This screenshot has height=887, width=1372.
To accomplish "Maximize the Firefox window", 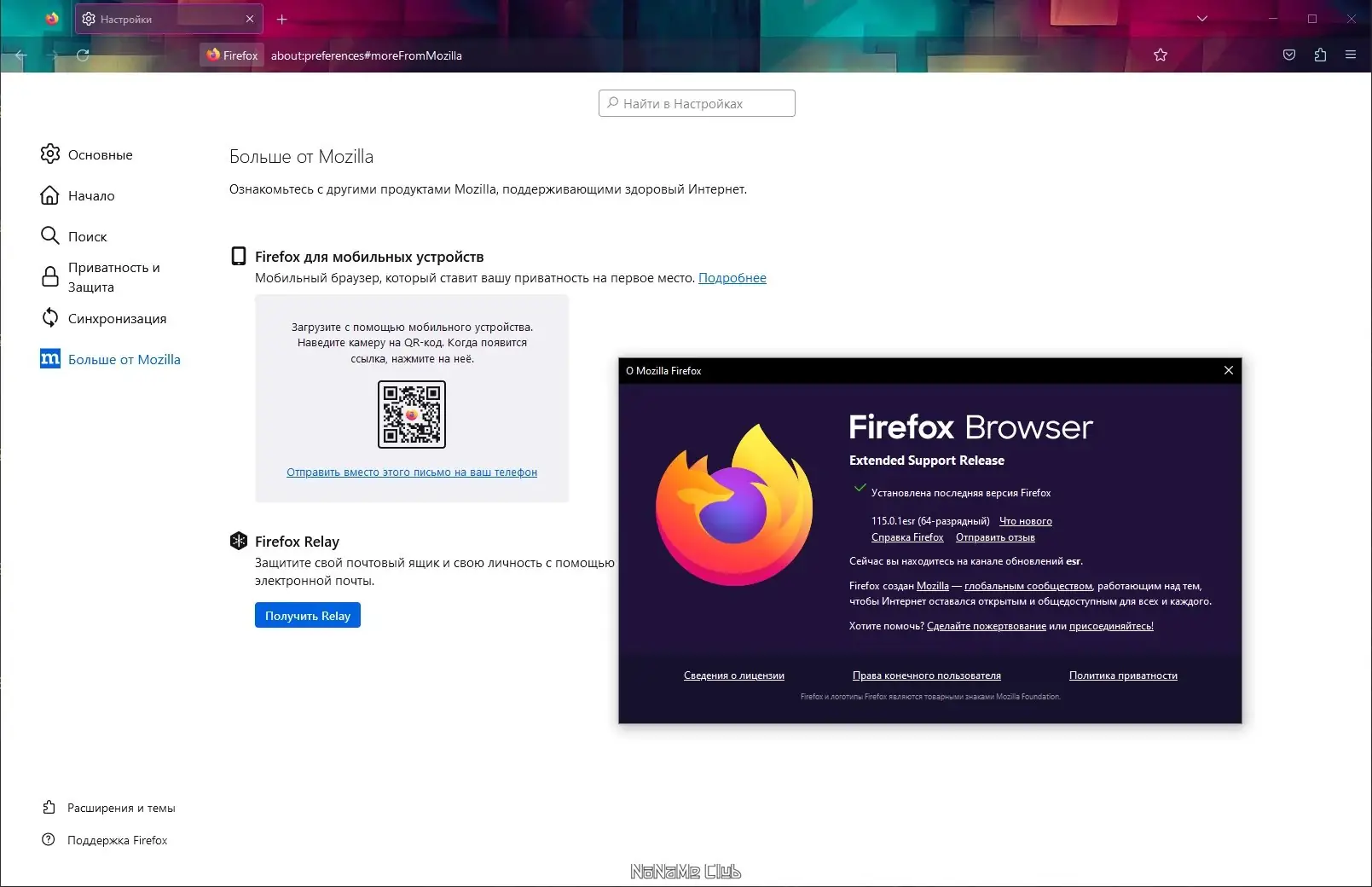I will pos(1312,19).
